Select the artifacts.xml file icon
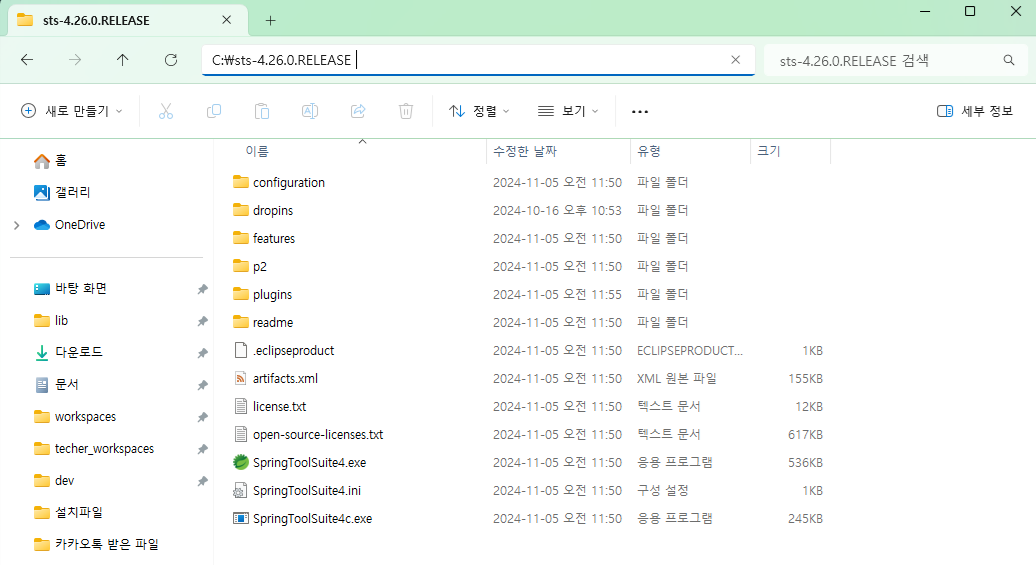 (241, 378)
